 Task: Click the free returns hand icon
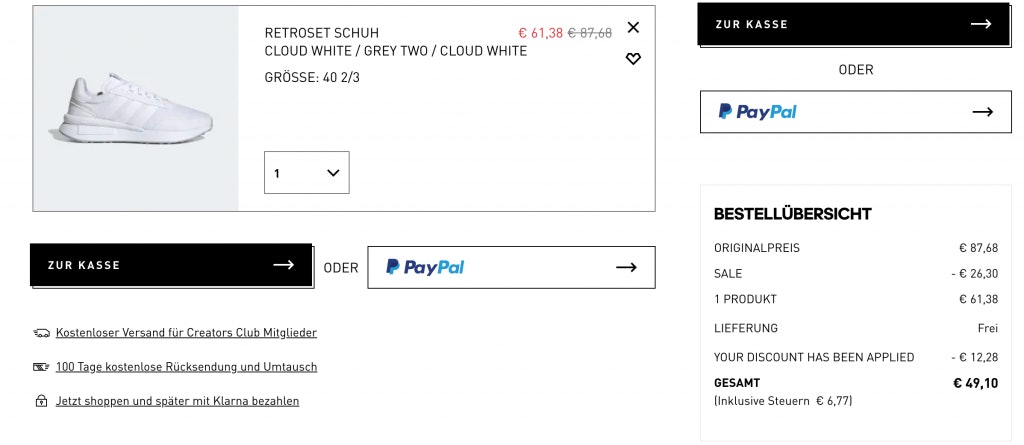coord(41,367)
